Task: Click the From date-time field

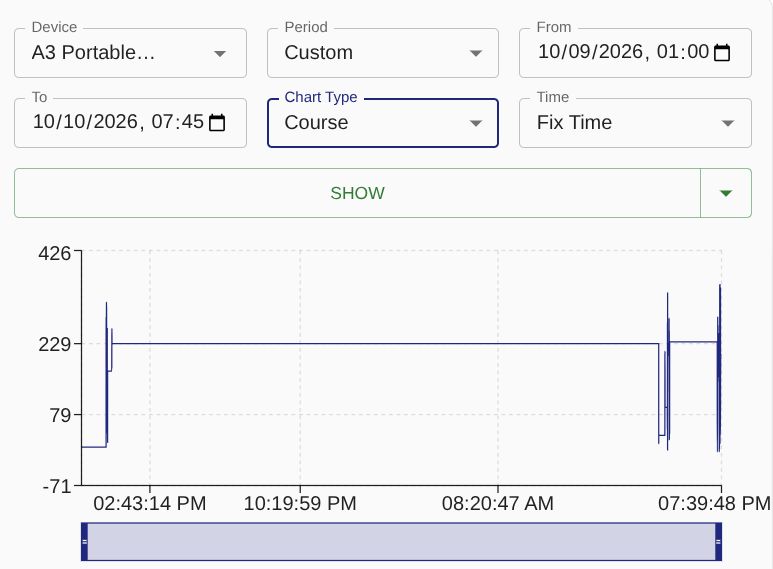Action: pos(635,53)
